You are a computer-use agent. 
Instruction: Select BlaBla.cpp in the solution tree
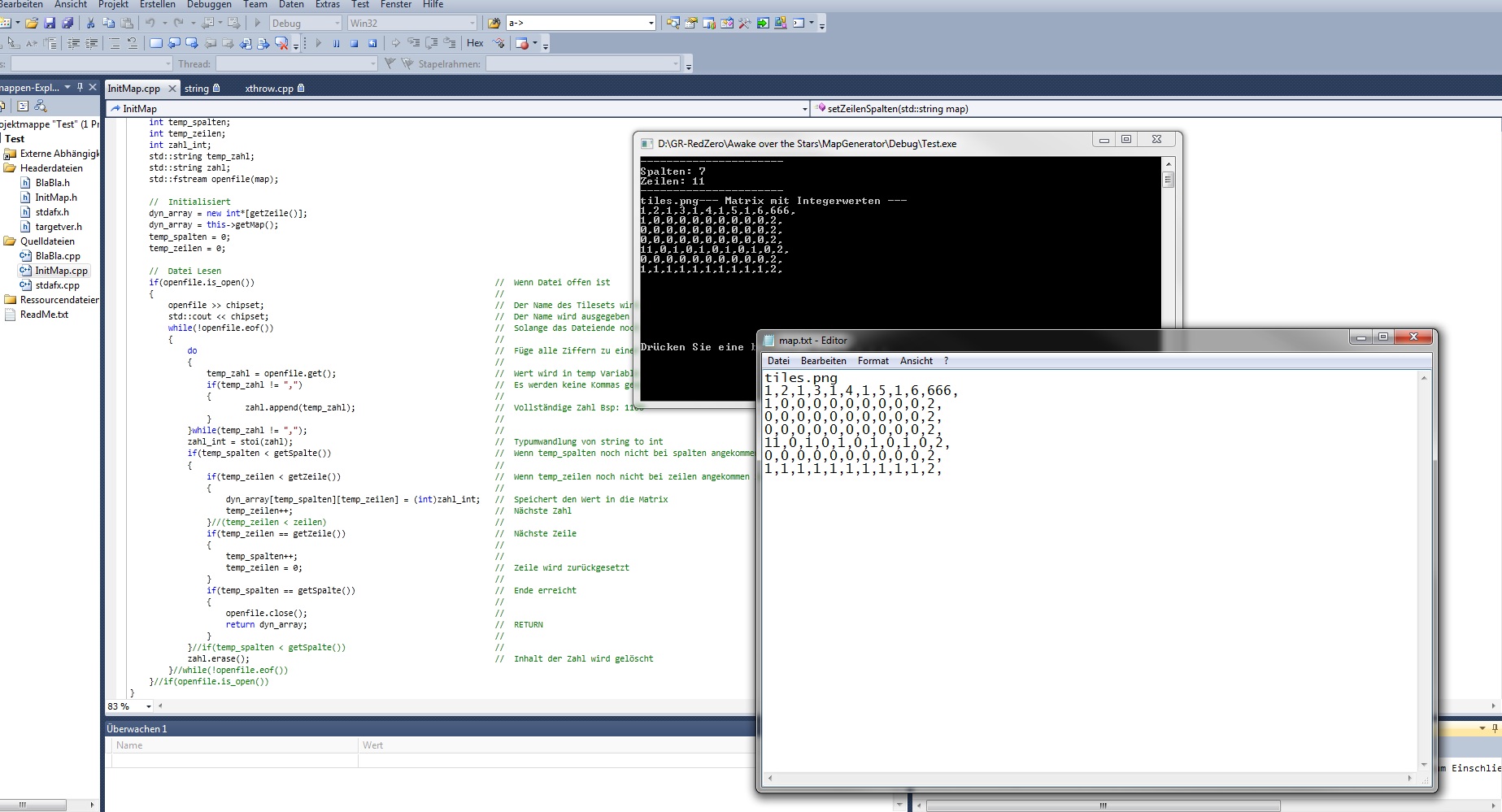tap(57, 256)
